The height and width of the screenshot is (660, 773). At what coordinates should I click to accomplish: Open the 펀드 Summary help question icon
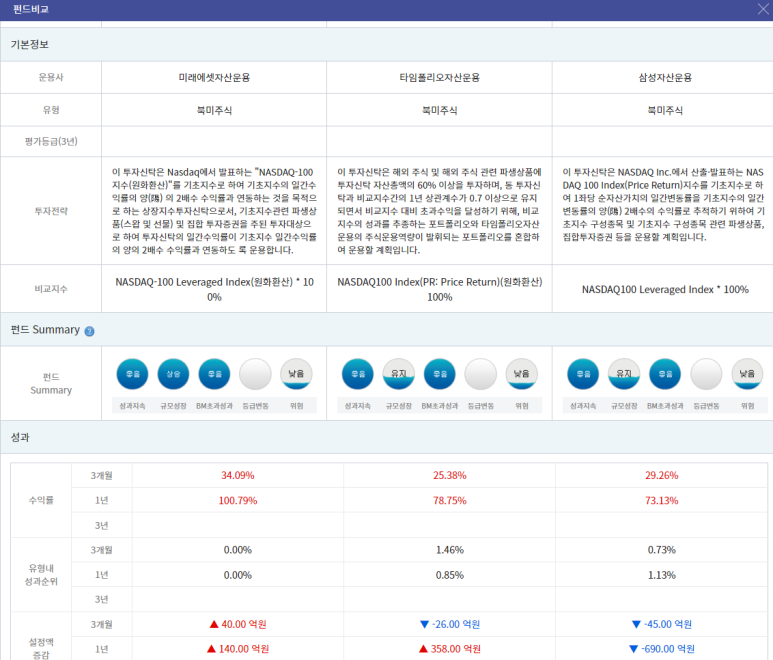(89, 331)
